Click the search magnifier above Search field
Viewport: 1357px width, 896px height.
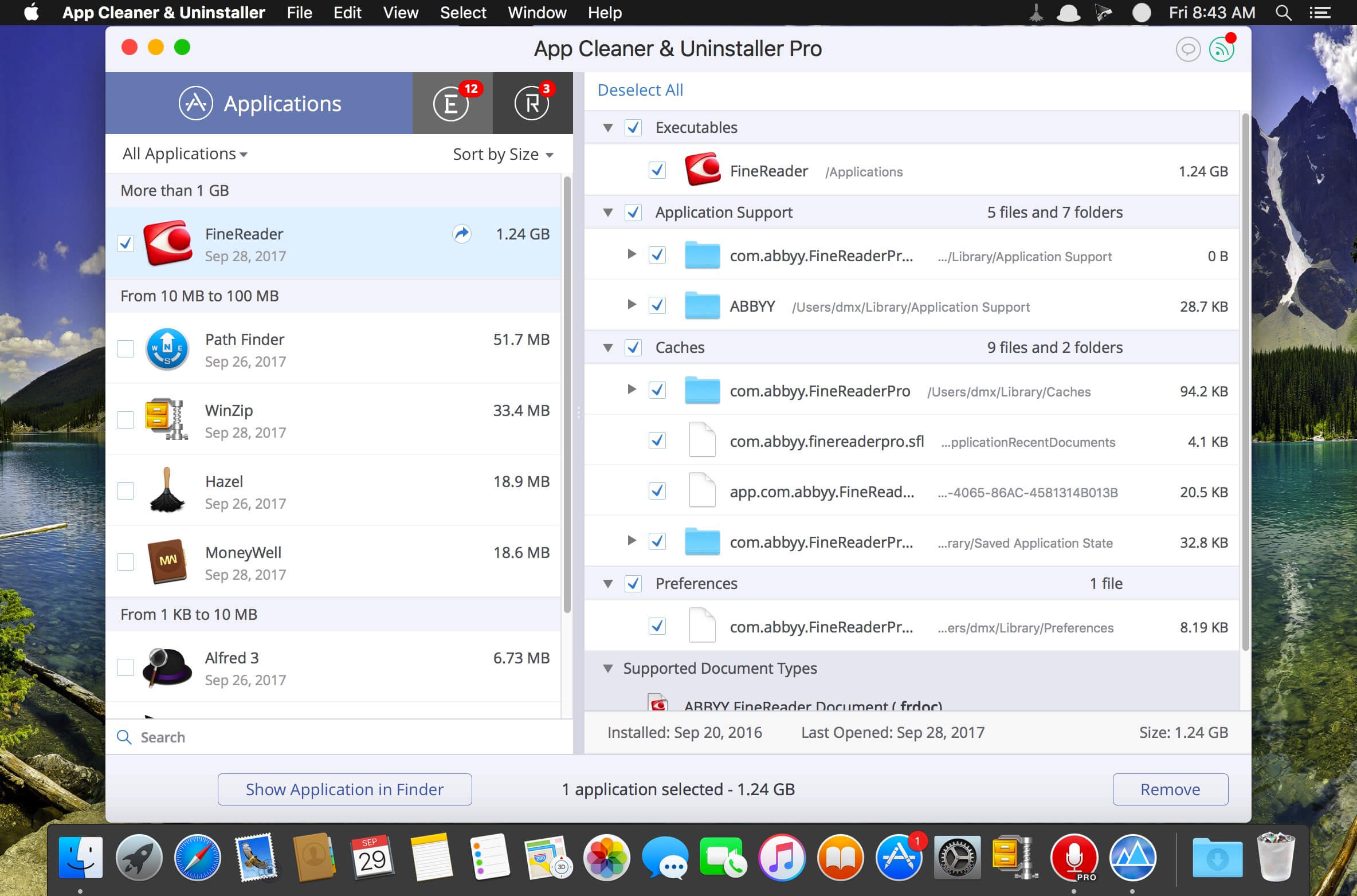pyautogui.click(x=124, y=737)
